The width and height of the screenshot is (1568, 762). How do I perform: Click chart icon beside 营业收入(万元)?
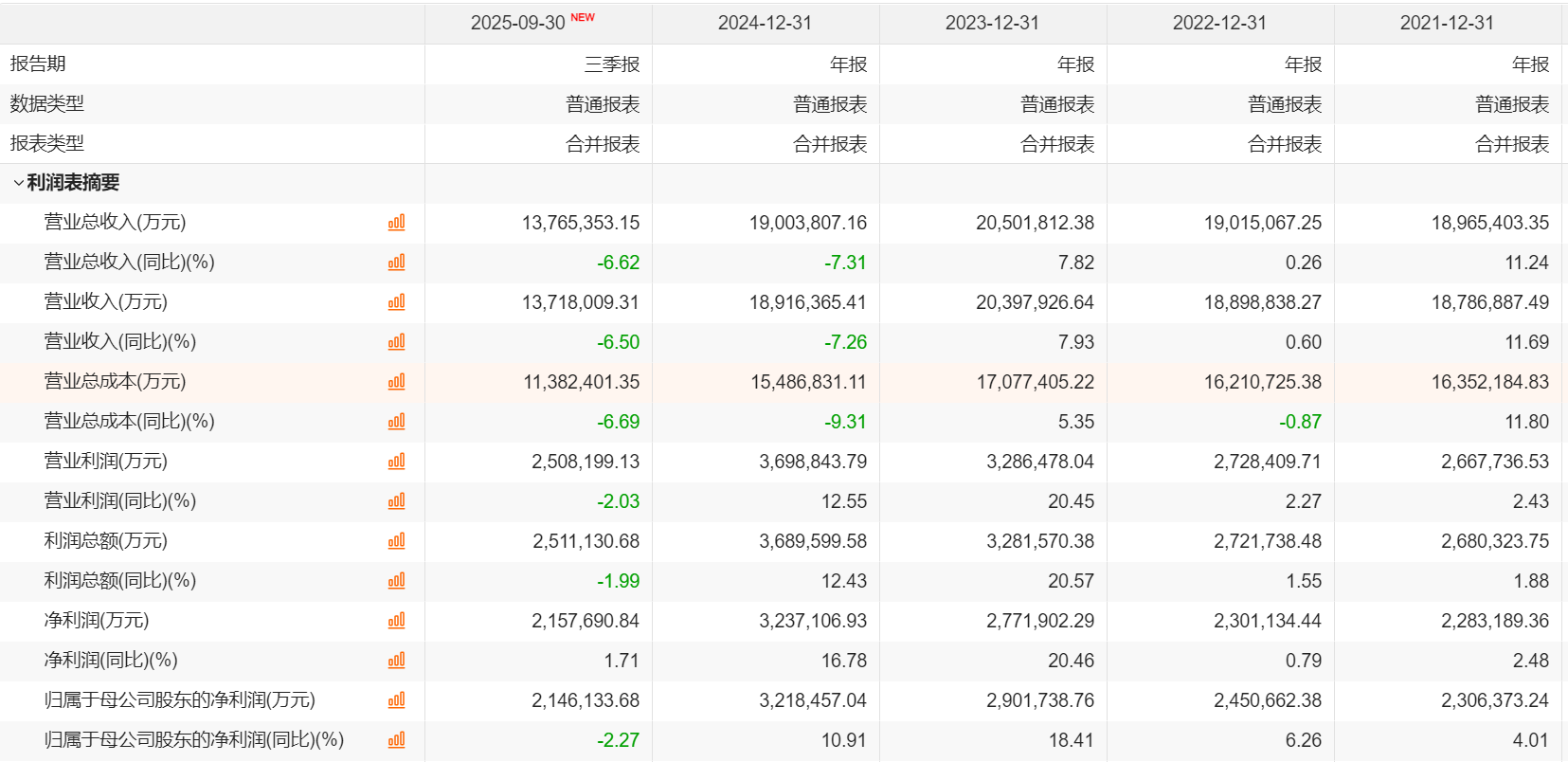[396, 302]
